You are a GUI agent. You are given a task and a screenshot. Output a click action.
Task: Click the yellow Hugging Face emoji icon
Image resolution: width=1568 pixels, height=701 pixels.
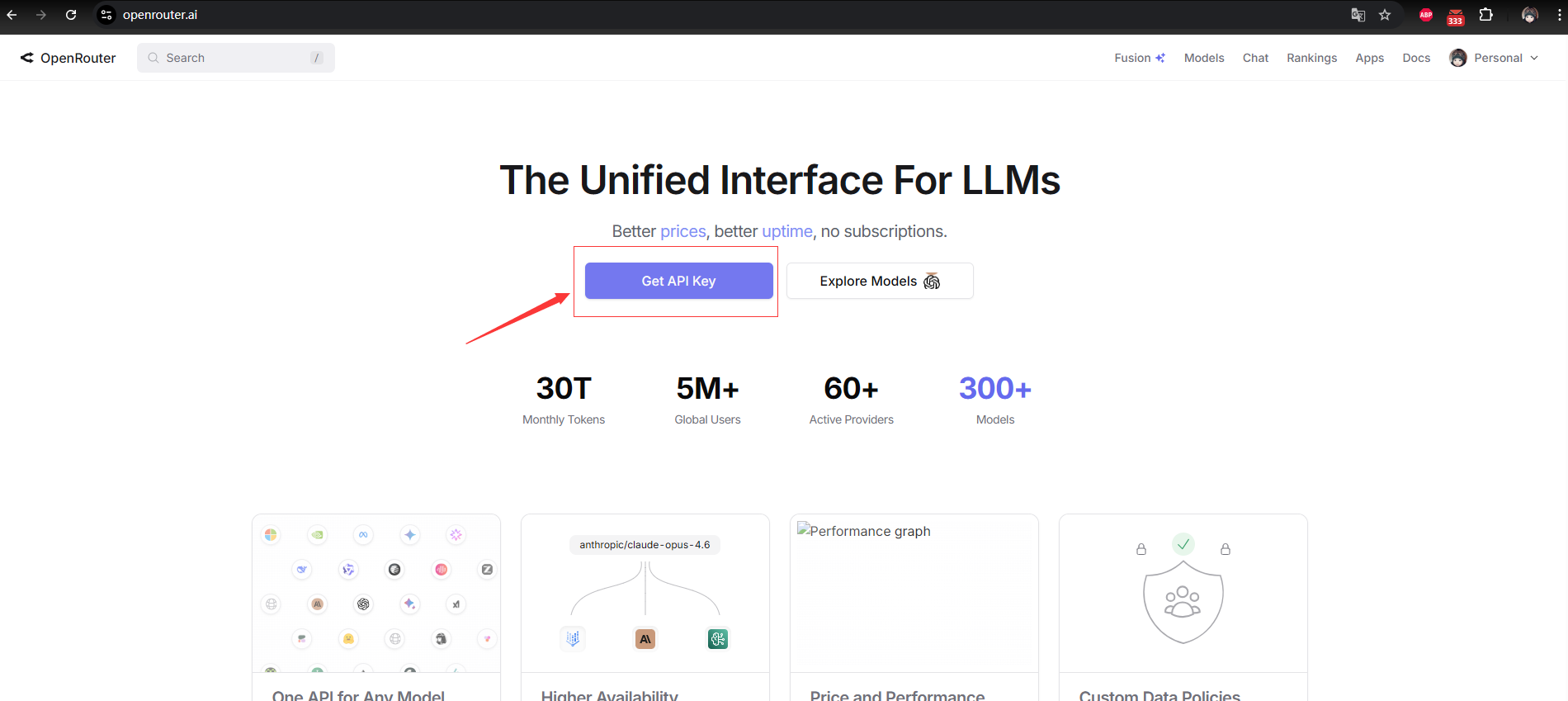coord(348,639)
